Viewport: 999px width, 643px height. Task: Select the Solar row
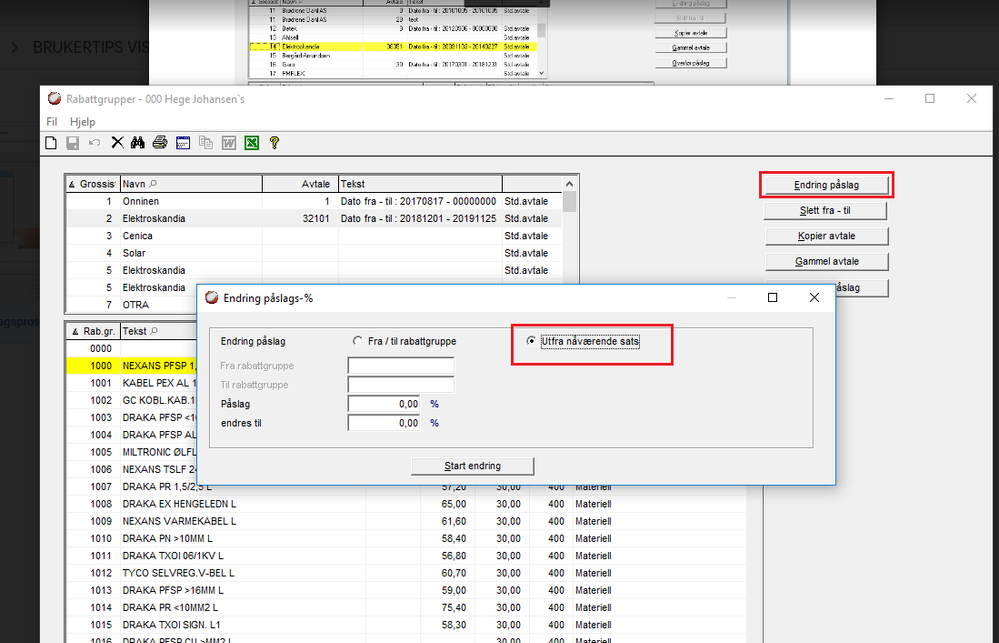pyautogui.click(x=314, y=253)
